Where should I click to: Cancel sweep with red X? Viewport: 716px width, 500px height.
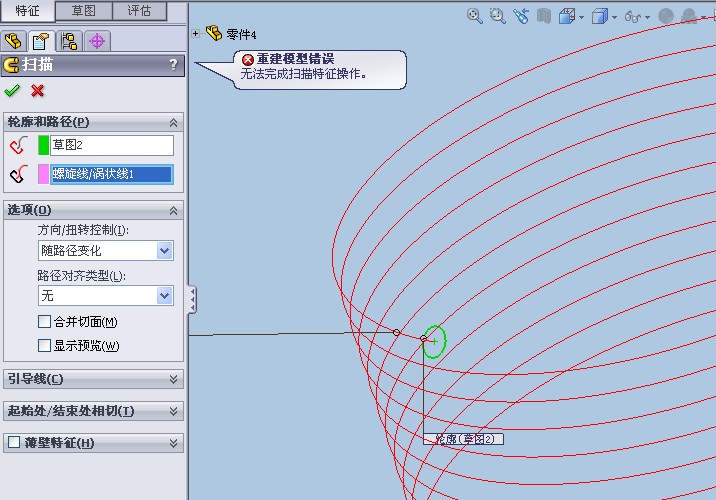(37, 90)
